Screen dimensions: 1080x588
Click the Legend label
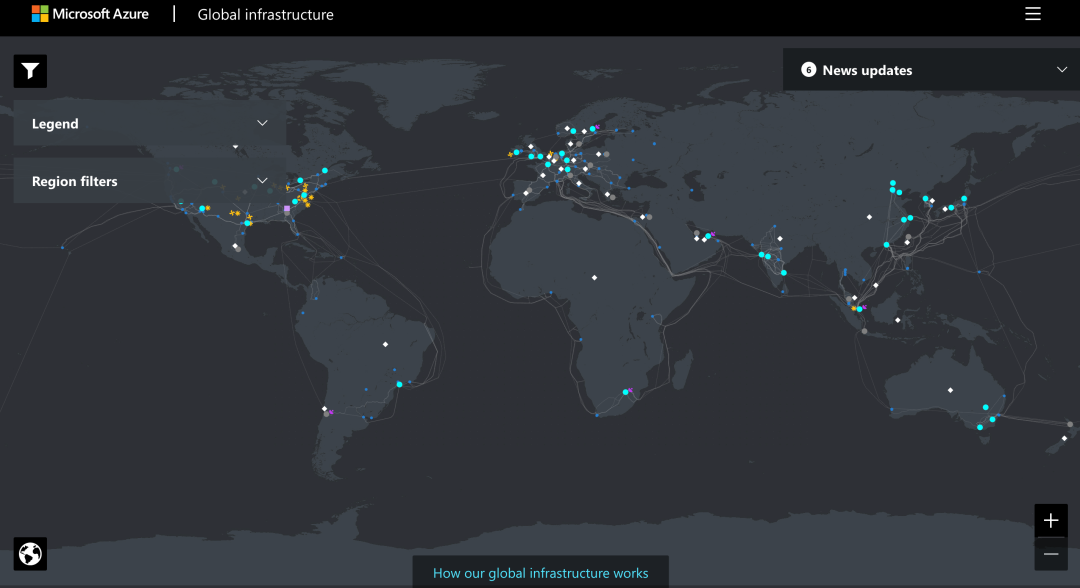55,124
